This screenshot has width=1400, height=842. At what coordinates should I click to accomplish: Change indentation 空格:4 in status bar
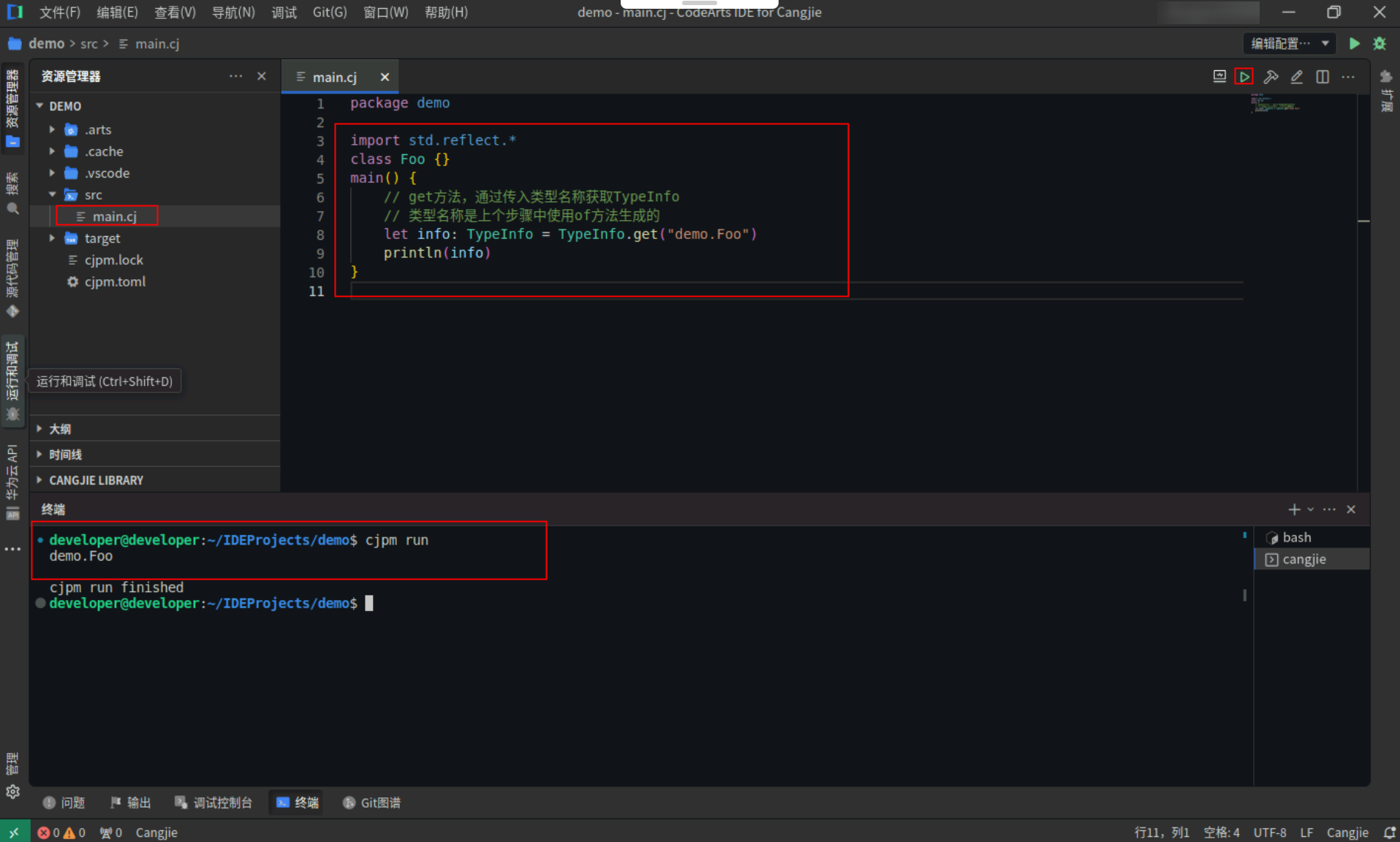tap(1222, 832)
